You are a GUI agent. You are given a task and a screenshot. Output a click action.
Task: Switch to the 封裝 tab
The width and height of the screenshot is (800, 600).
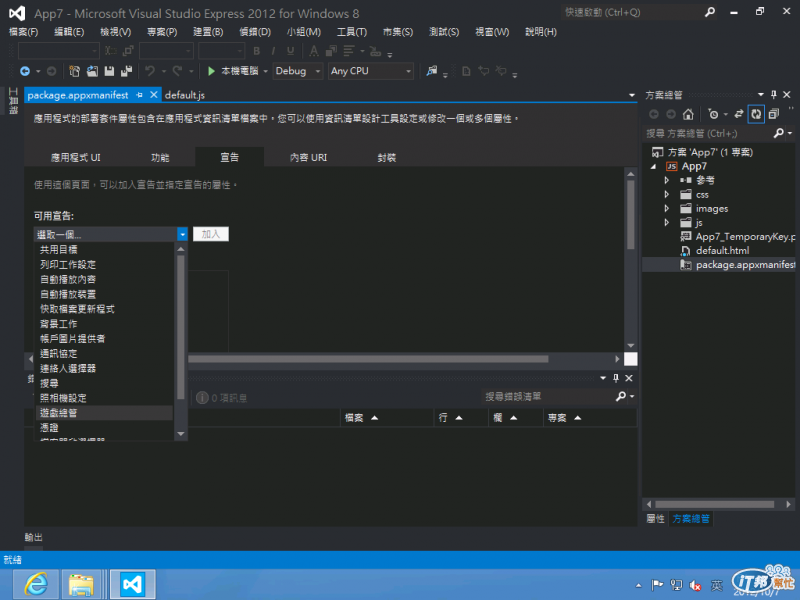click(386, 158)
